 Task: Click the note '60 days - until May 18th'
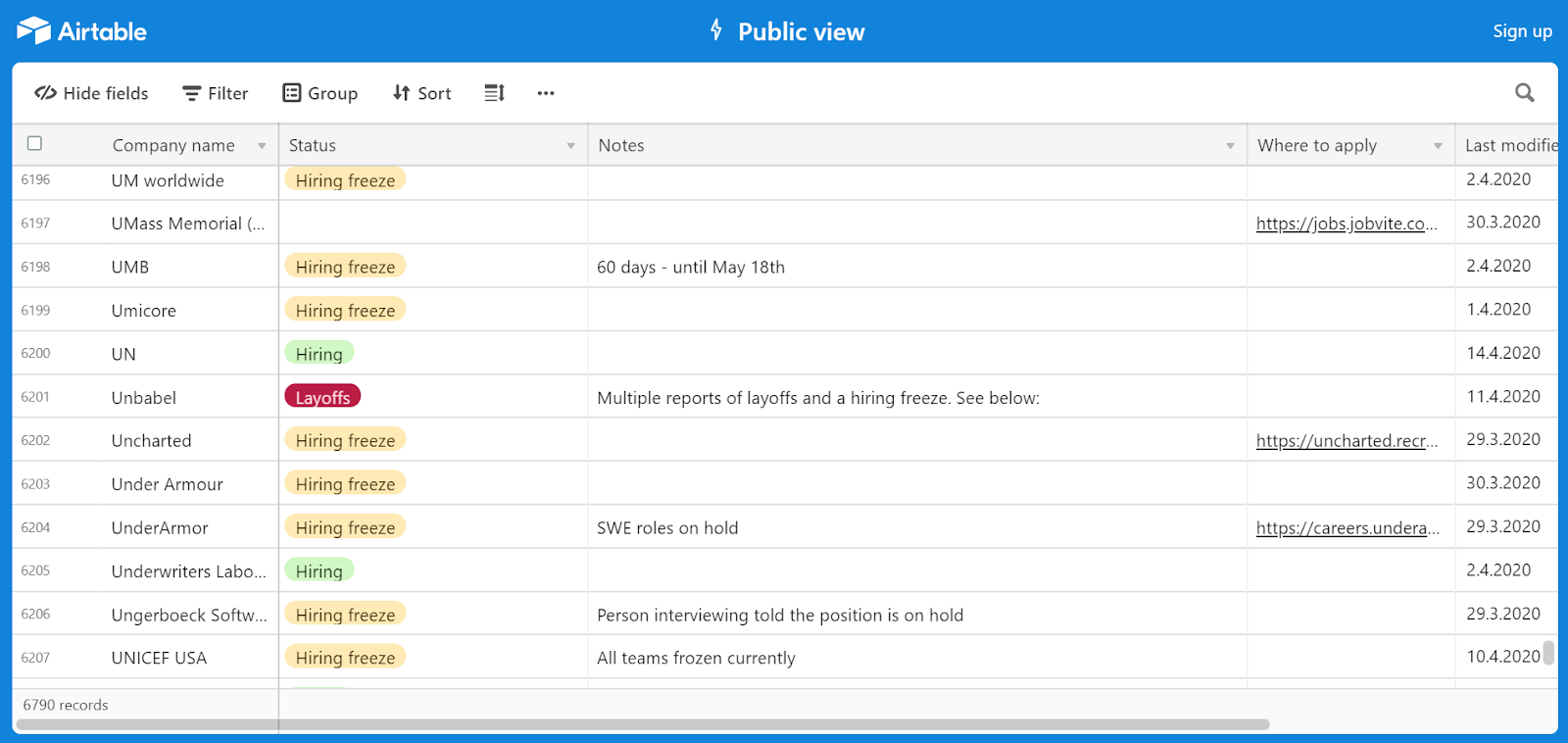(691, 267)
